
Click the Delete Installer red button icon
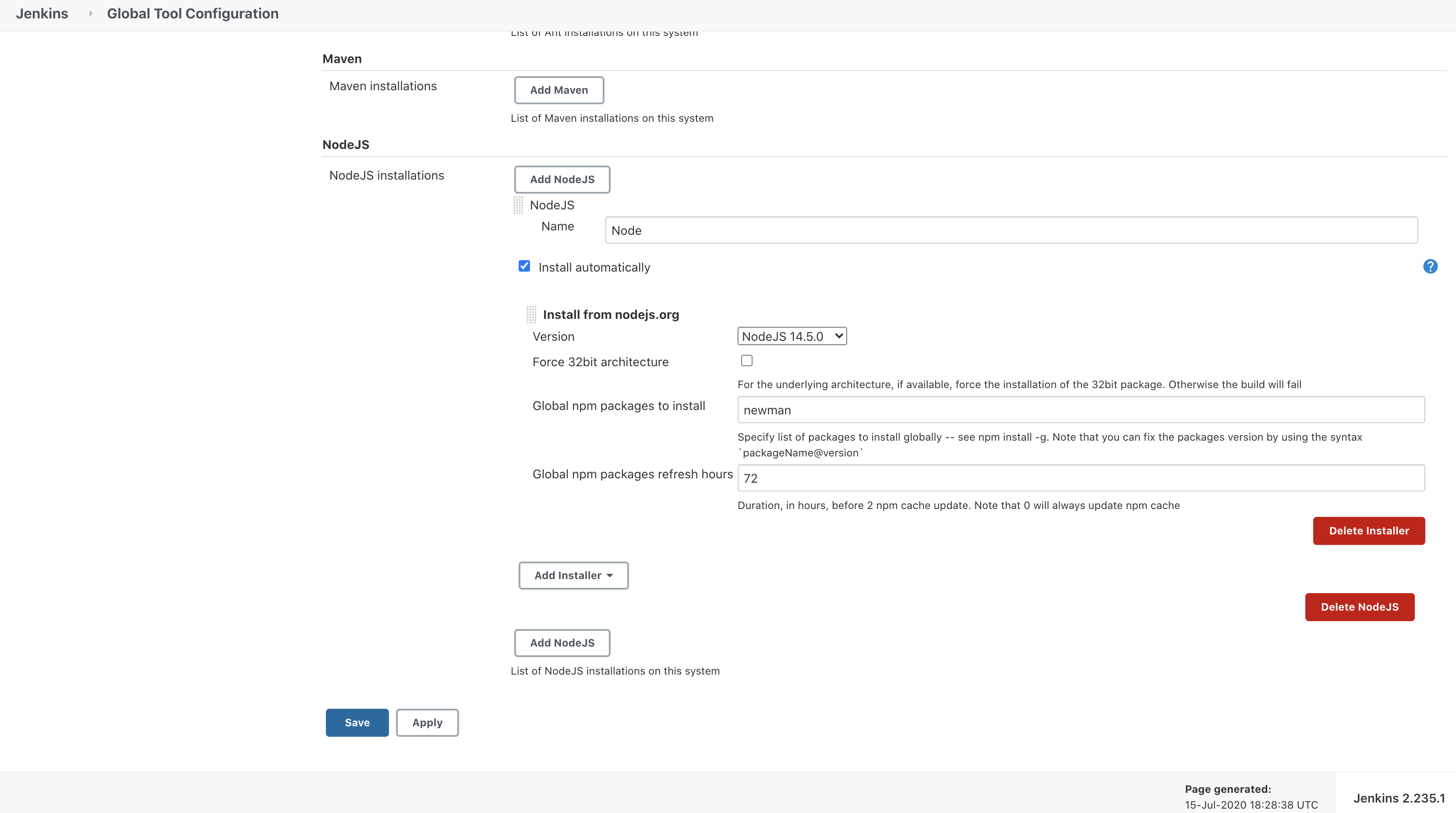tap(1369, 530)
